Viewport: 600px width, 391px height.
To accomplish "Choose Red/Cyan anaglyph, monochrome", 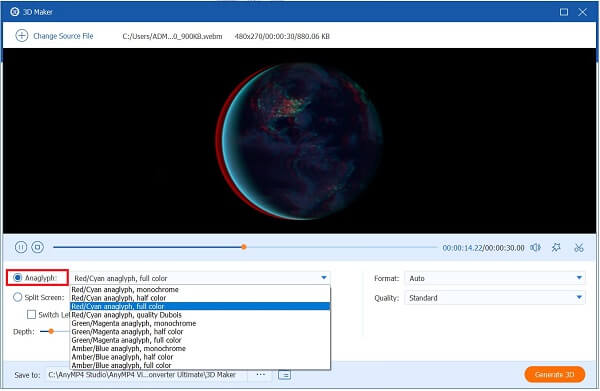I will point(200,290).
